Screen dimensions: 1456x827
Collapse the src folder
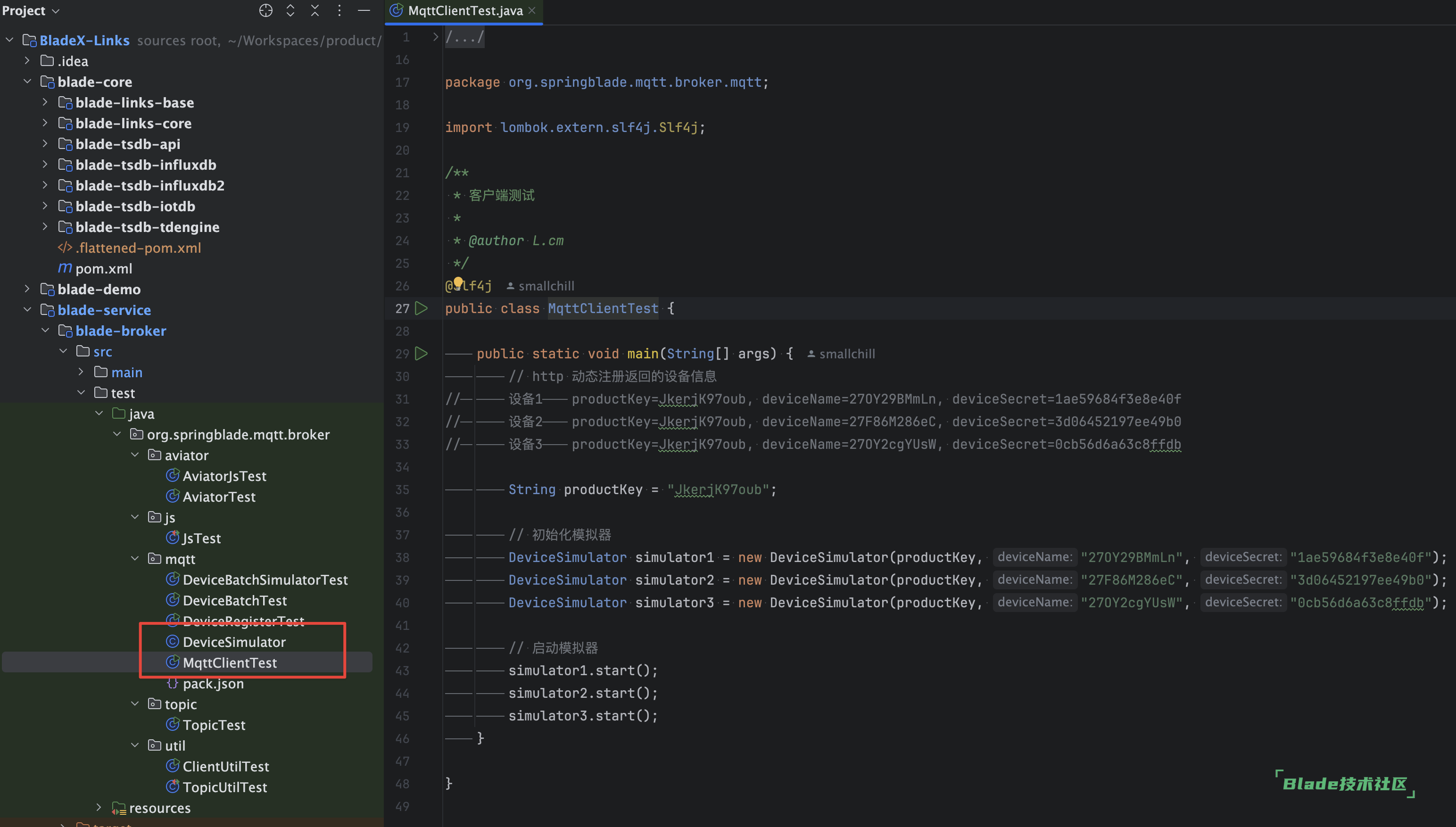pyautogui.click(x=64, y=351)
